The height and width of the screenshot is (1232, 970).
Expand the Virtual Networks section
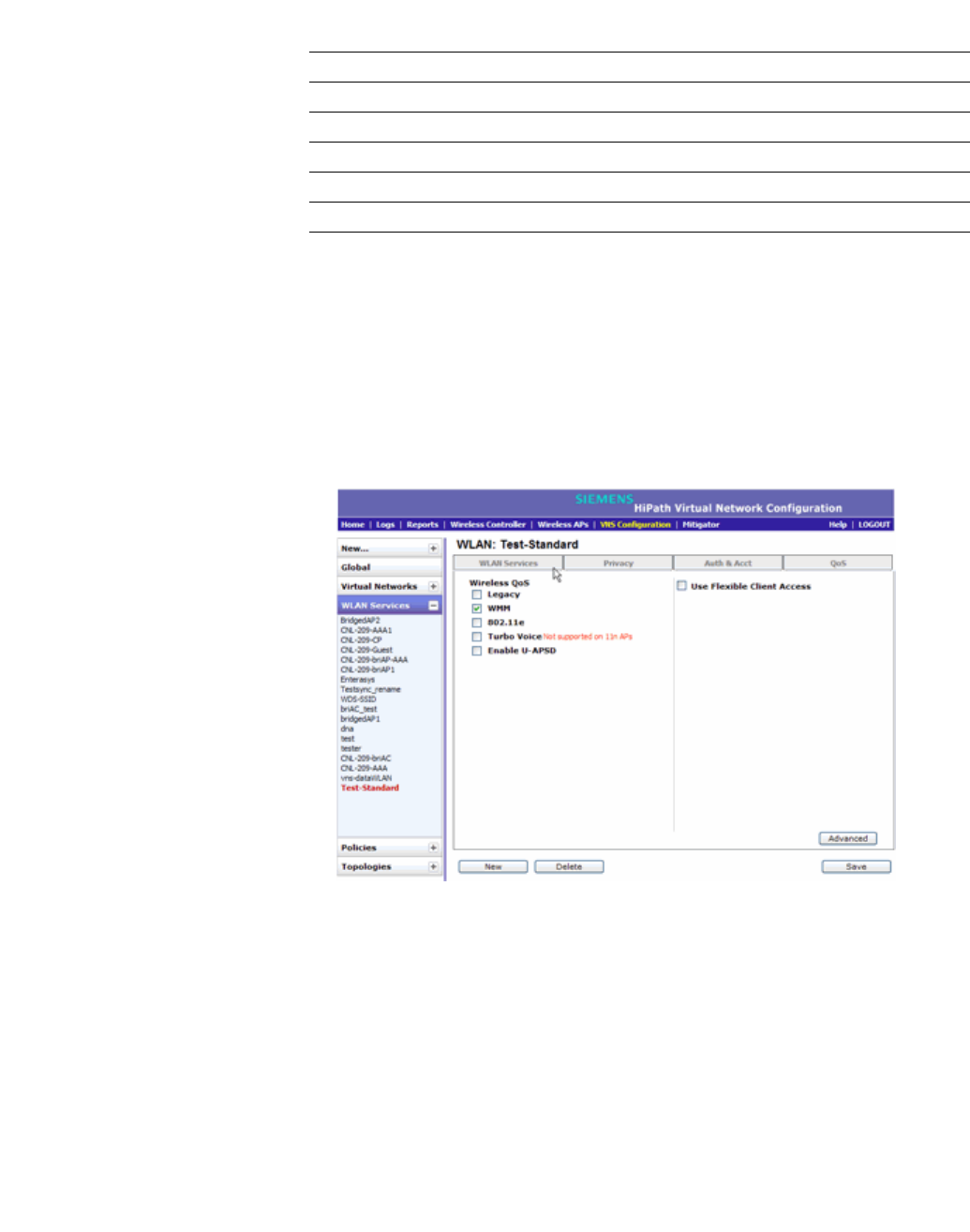point(433,586)
